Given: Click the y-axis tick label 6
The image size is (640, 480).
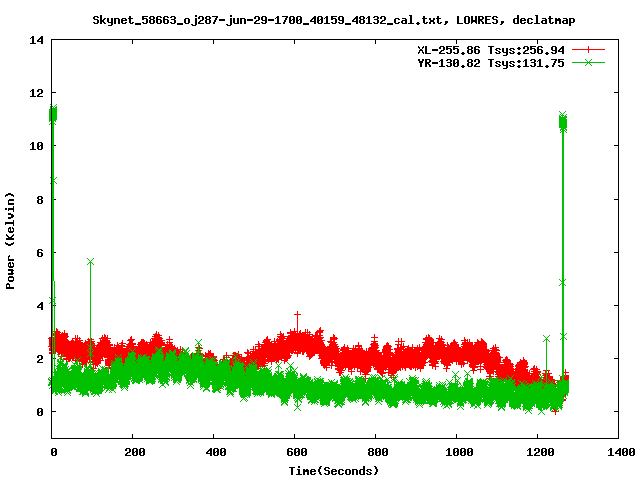Looking at the screenshot, I should pyautogui.click(x=40, y=253).
